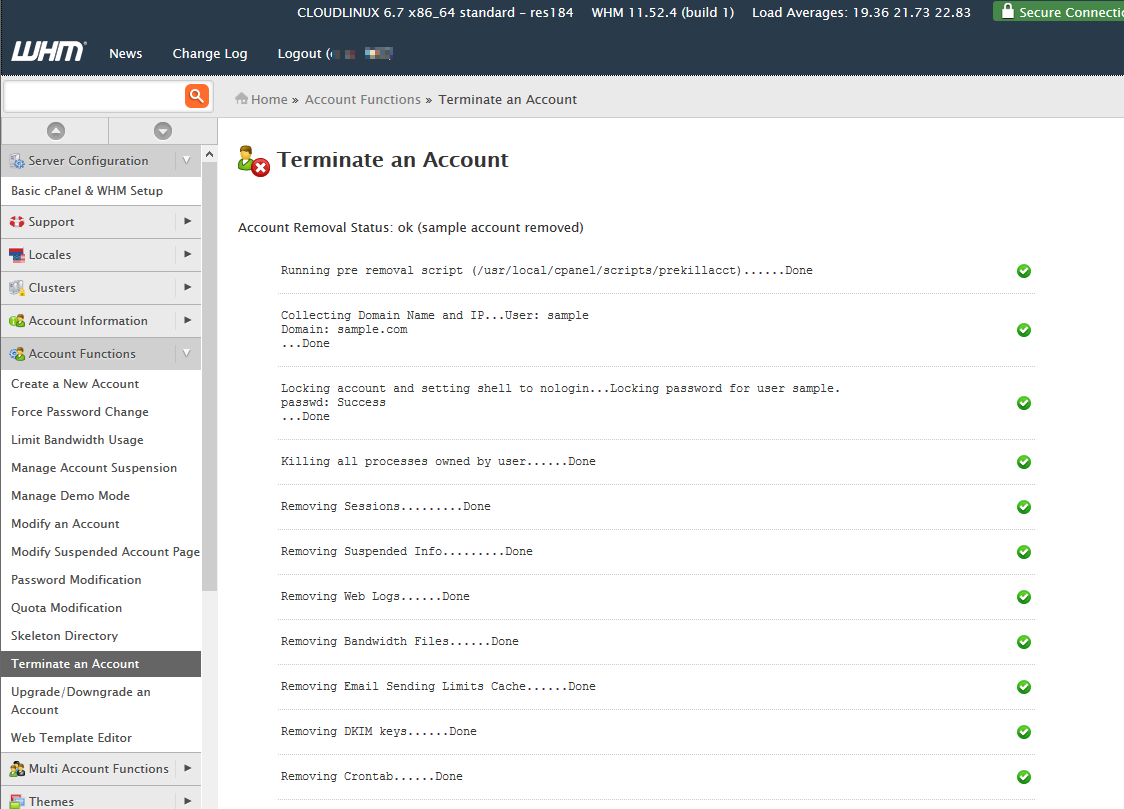
Task: Click the Locales flag icon
Action: click(x=17, y=255)
